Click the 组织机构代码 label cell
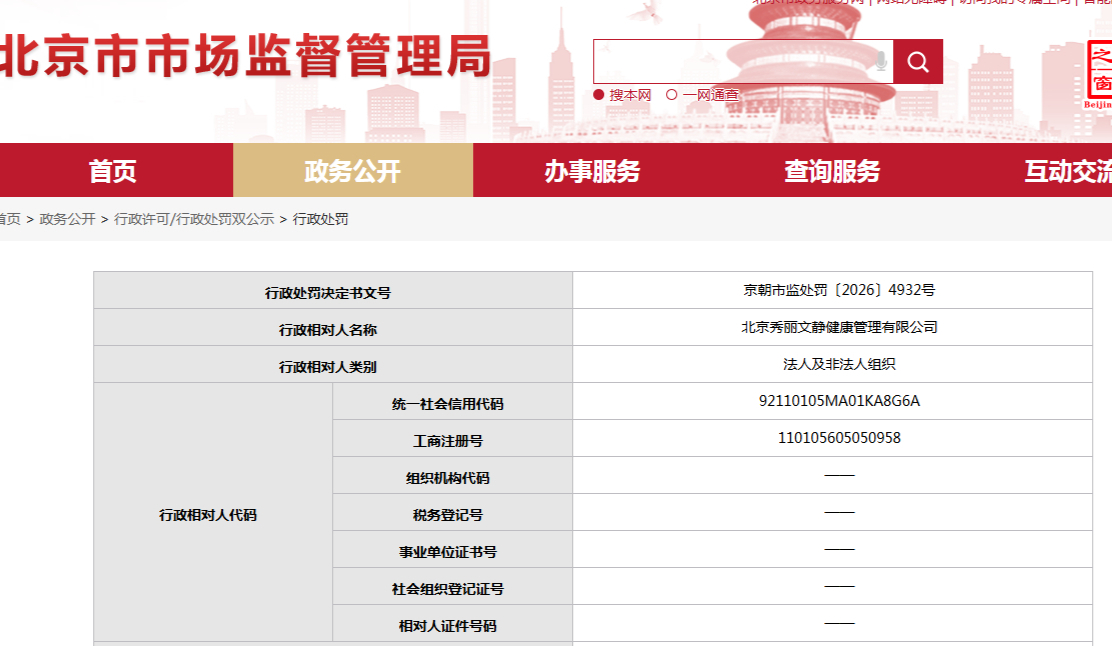 coord(452,475)
